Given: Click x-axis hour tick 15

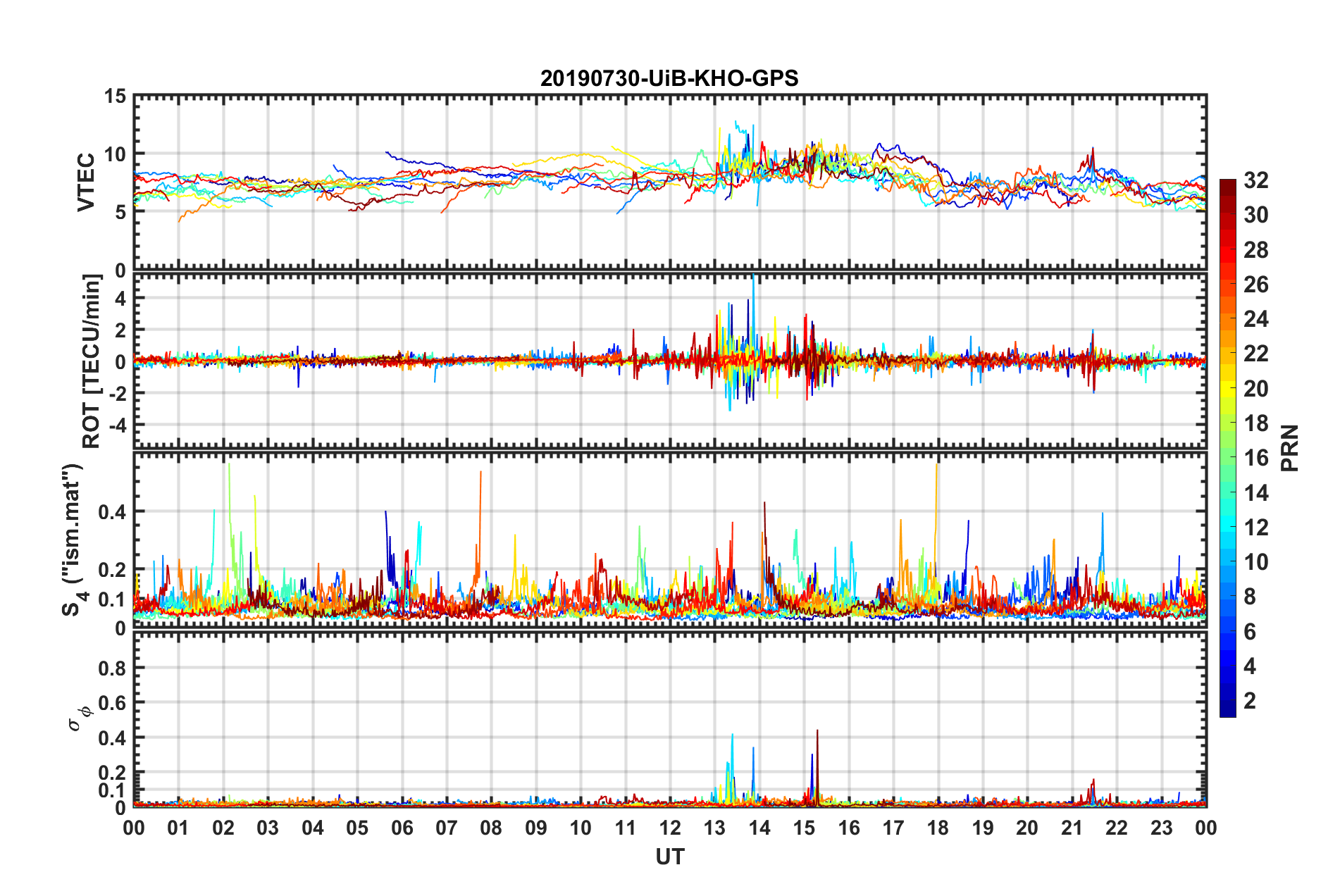Looking at the screenshot, I should point(804,828).
